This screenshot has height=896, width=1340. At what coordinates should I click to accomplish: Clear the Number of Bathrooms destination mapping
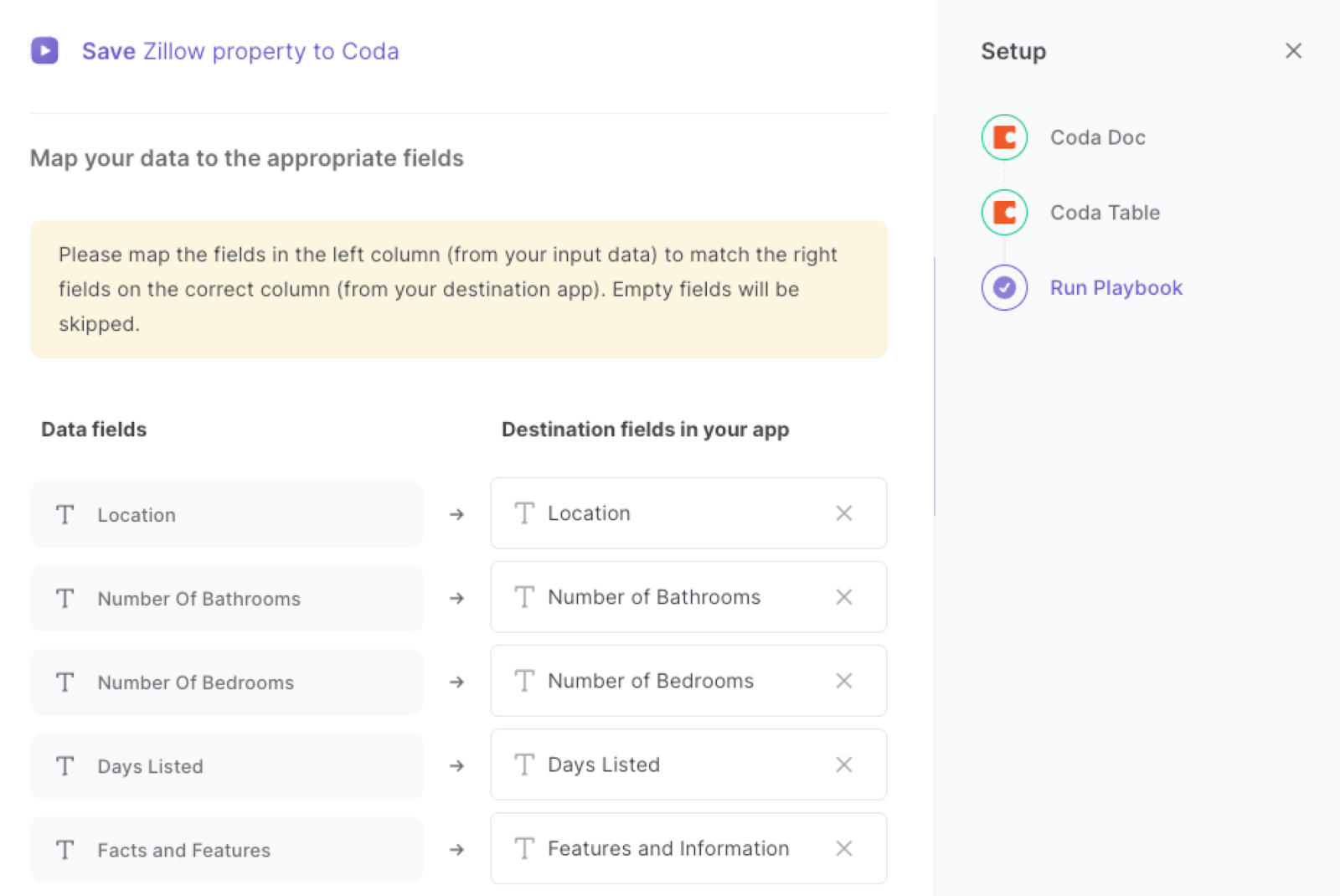pos(844,597)
